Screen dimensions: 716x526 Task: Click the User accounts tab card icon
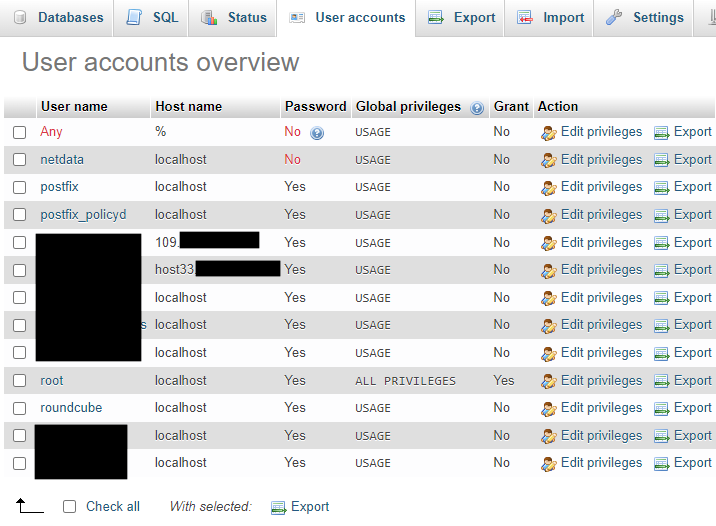[297, 18]
